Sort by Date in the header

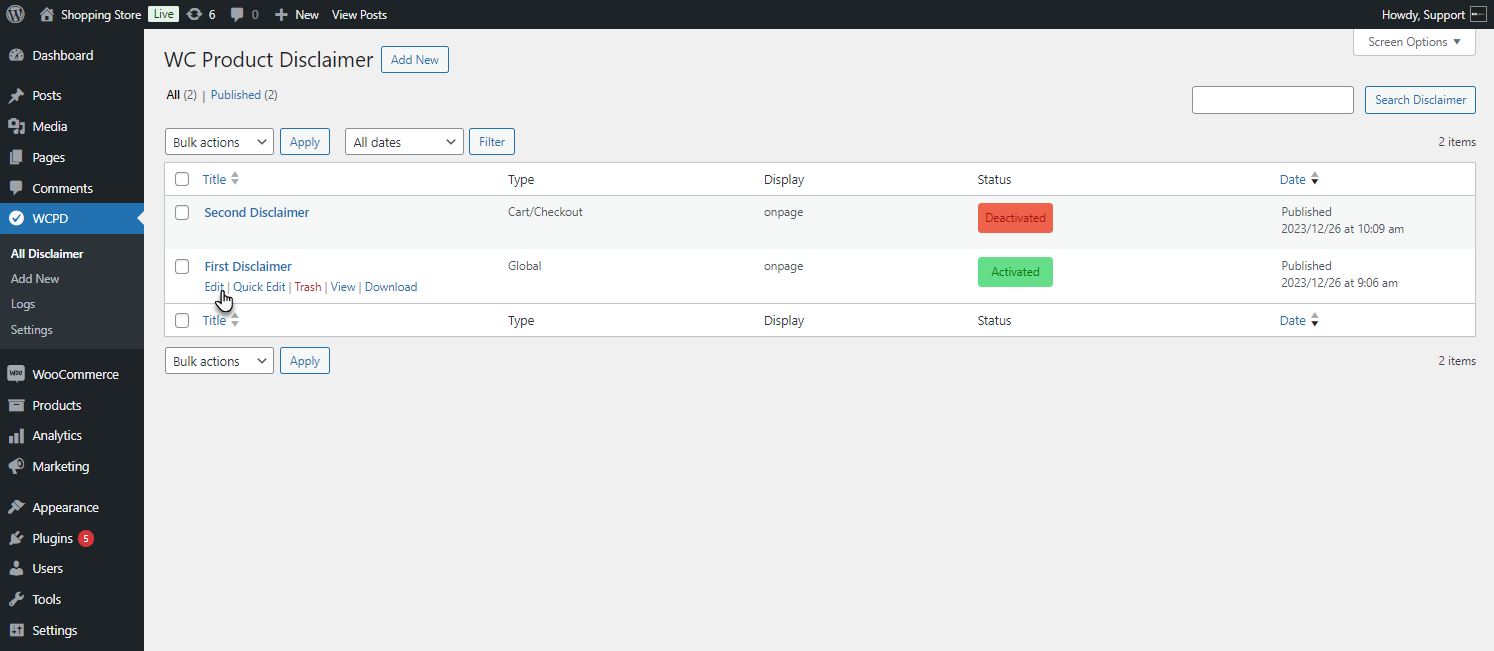tap(1299, 179)
